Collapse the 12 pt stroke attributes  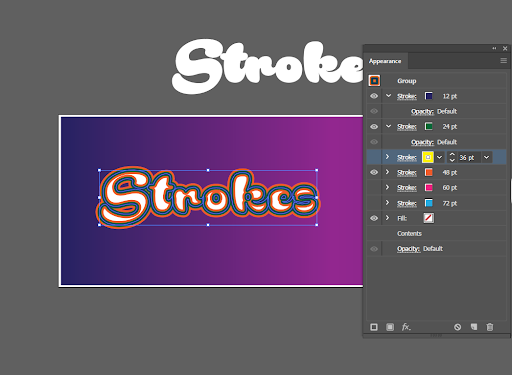pos(388,96)
